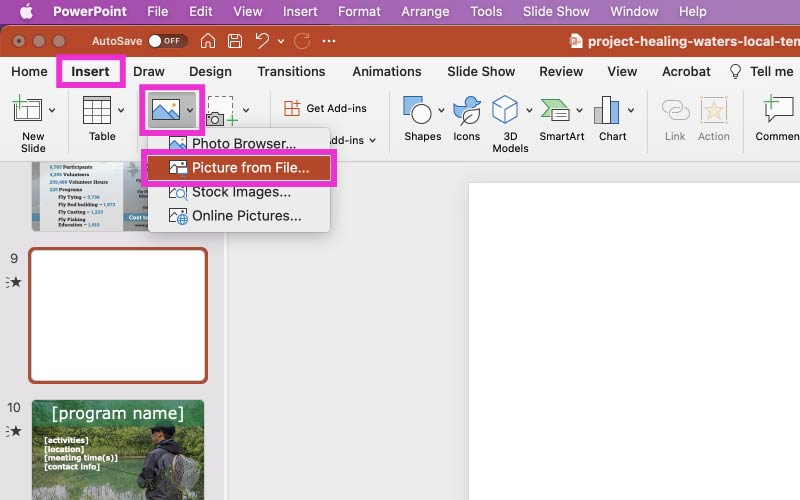Click the Home icon in the title bar
Viewport: 800px width, 500px height.
coord(208,41)
